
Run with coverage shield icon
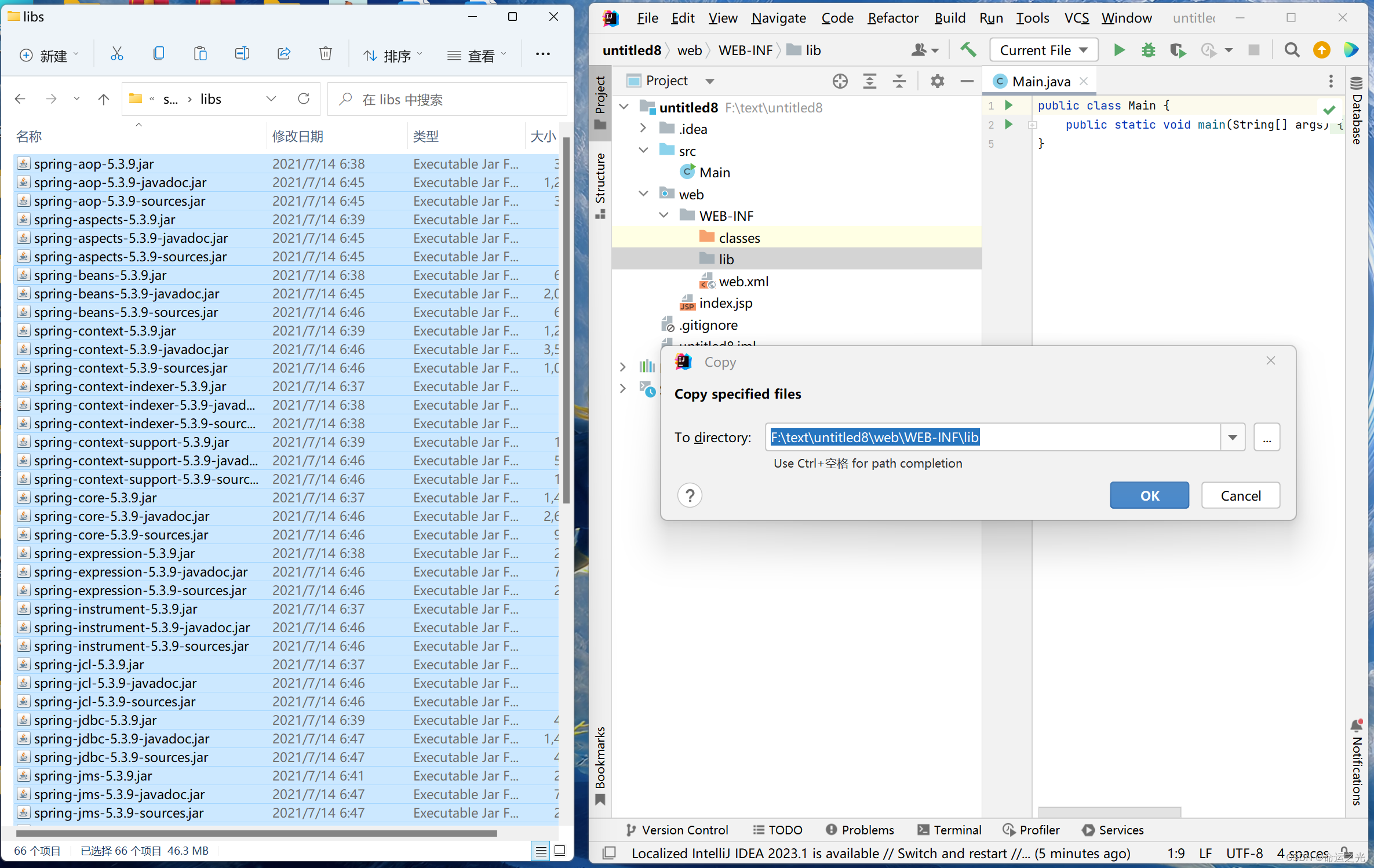1178,50
